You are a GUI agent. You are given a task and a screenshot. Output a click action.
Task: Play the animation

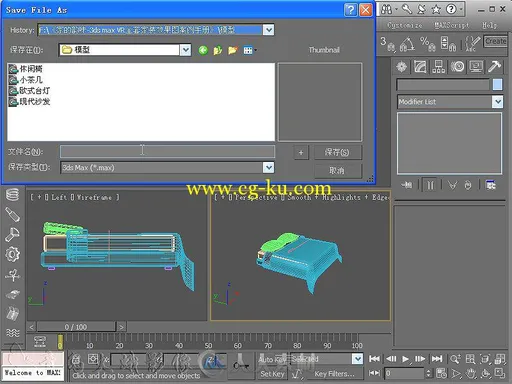tap(405, 359)
